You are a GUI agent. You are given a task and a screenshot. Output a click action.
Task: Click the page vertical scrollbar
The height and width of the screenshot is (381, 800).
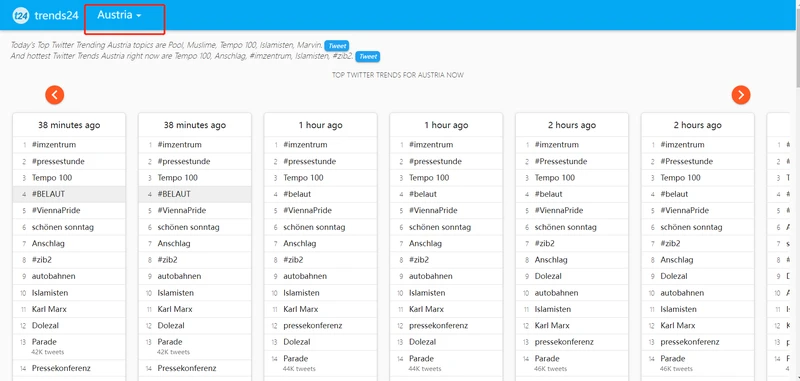(x=796, y=190)
